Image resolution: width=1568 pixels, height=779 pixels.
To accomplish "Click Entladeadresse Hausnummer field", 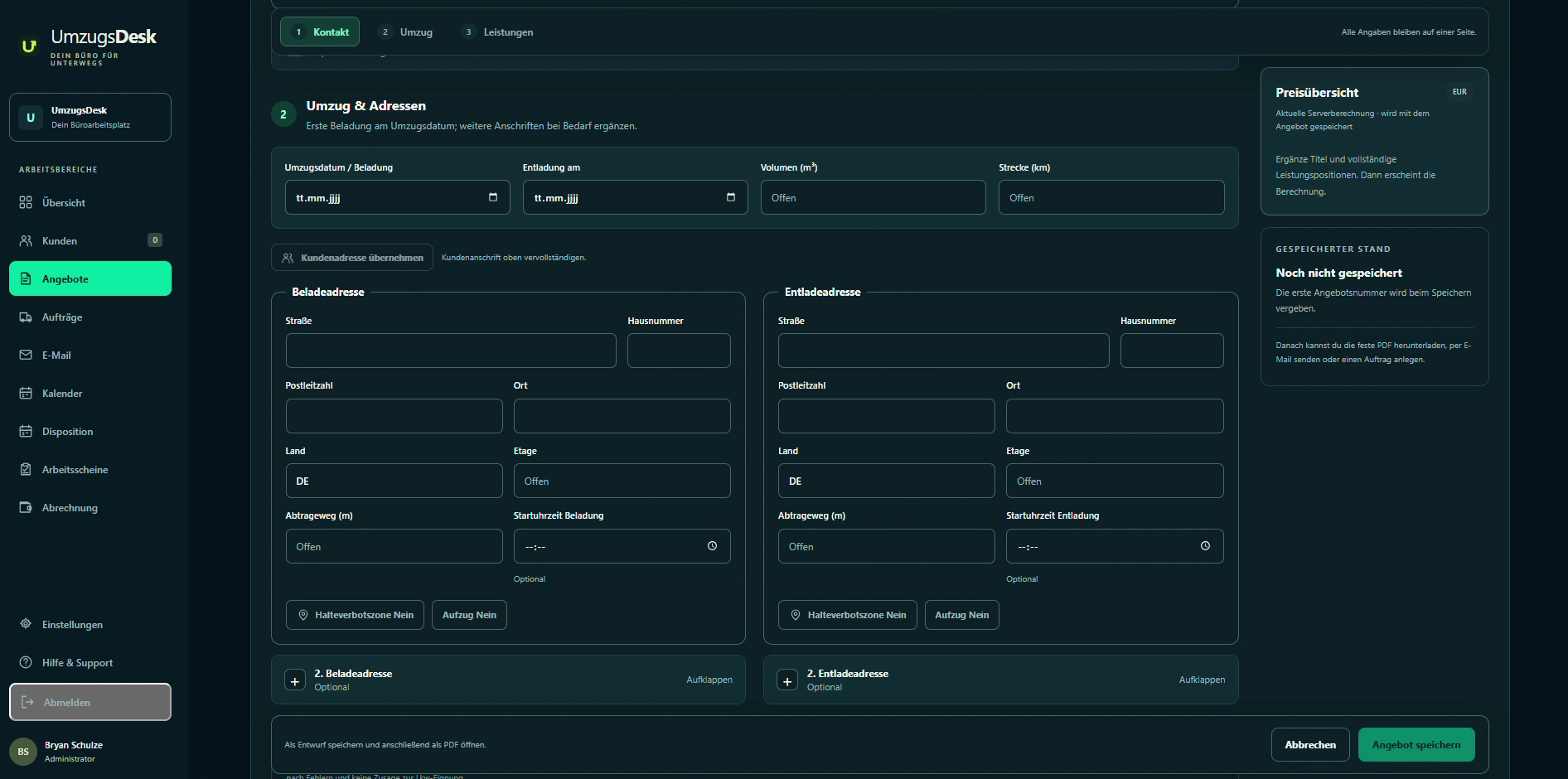I will pyautogui.click(x=1172, y=351).
